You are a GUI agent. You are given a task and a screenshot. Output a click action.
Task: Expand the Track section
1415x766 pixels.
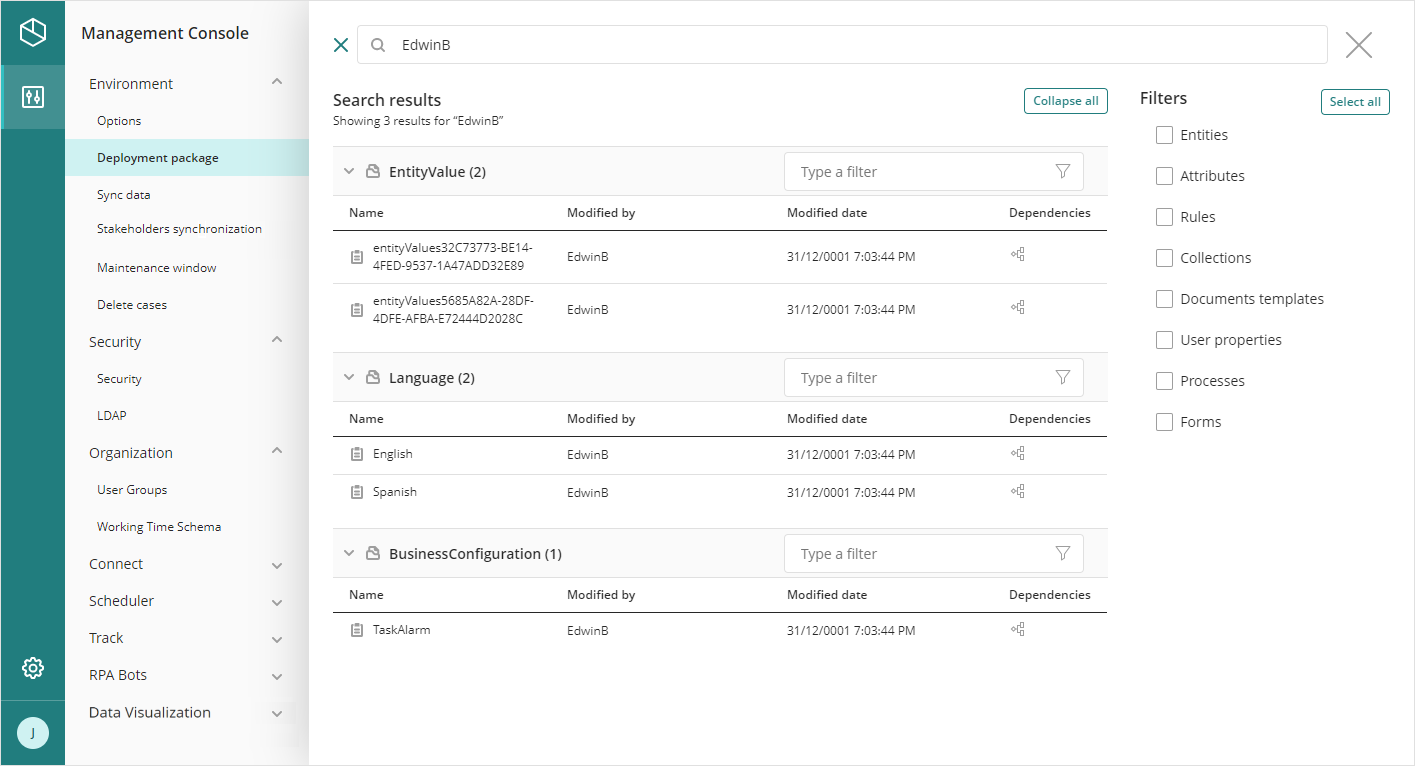[x=277, y=639]
